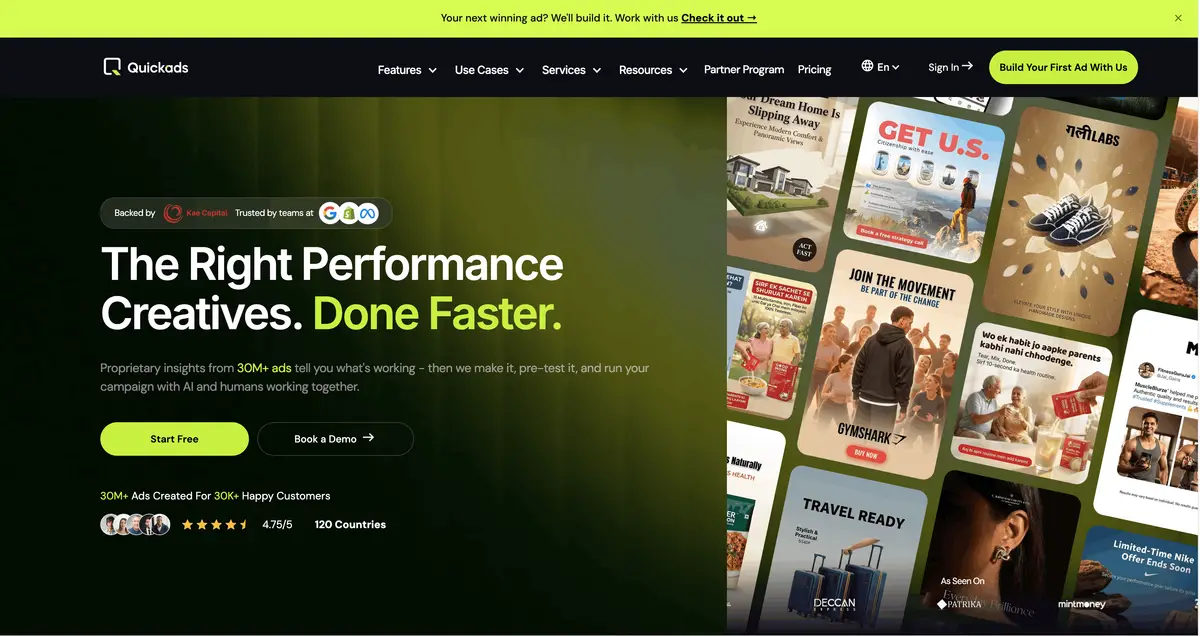
Task: Click "30M+ Ads Created For 30K+ Happy Customers"
Action: point(215,496)
